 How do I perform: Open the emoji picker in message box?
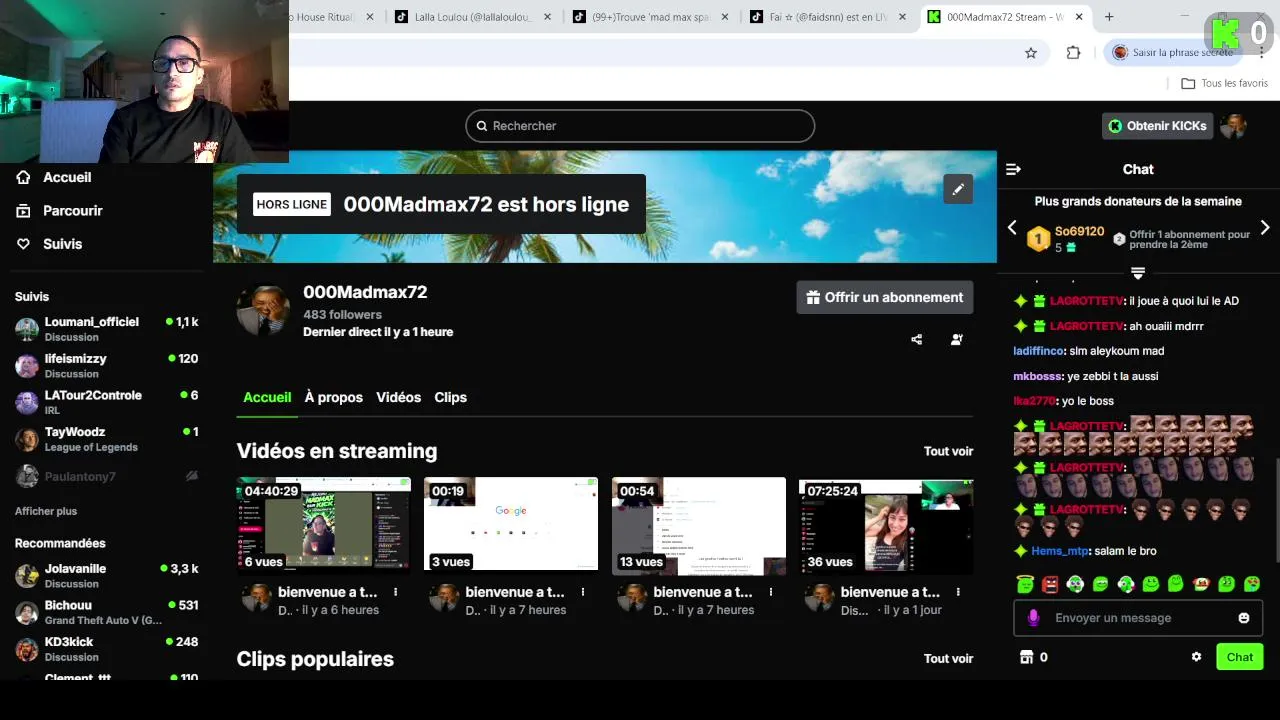[x=1244, y=618]
